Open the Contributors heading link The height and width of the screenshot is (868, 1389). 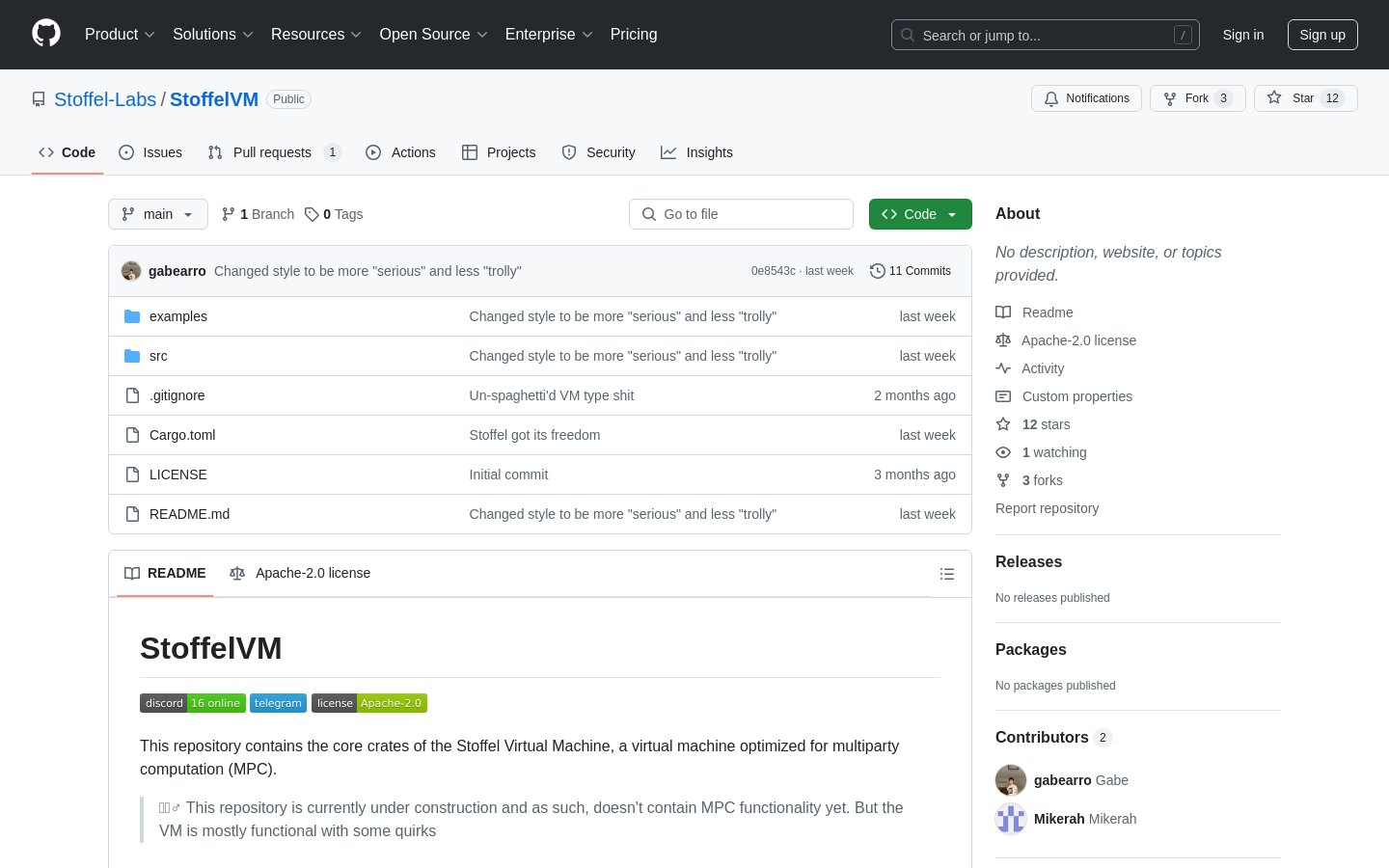click(x=1053, y=738)
